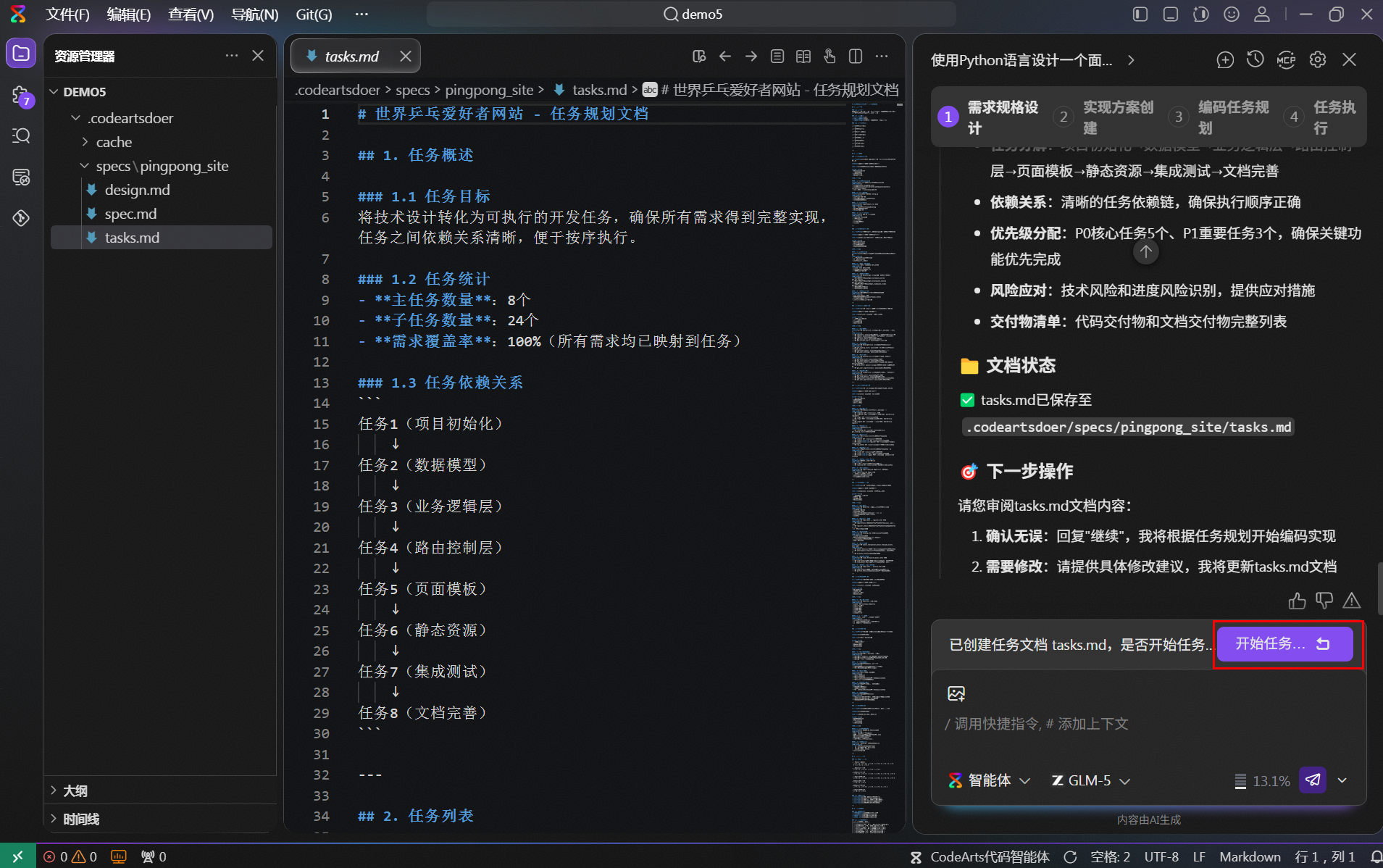Open the 智能体 mode dropdown
This screenshot has height=868, width=1383.
[x=990, y=780]
